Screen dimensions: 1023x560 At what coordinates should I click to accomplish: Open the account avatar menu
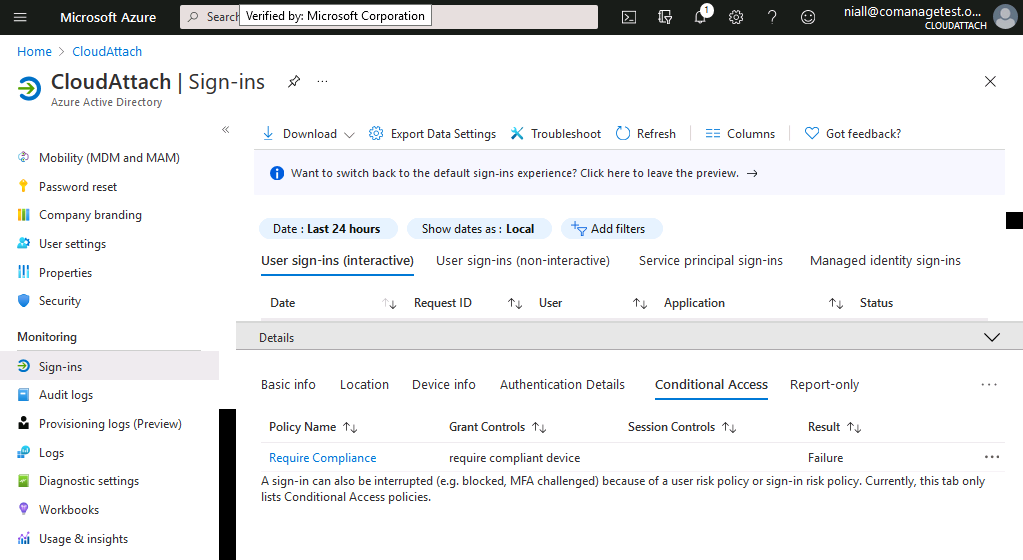coord(1005,17)
